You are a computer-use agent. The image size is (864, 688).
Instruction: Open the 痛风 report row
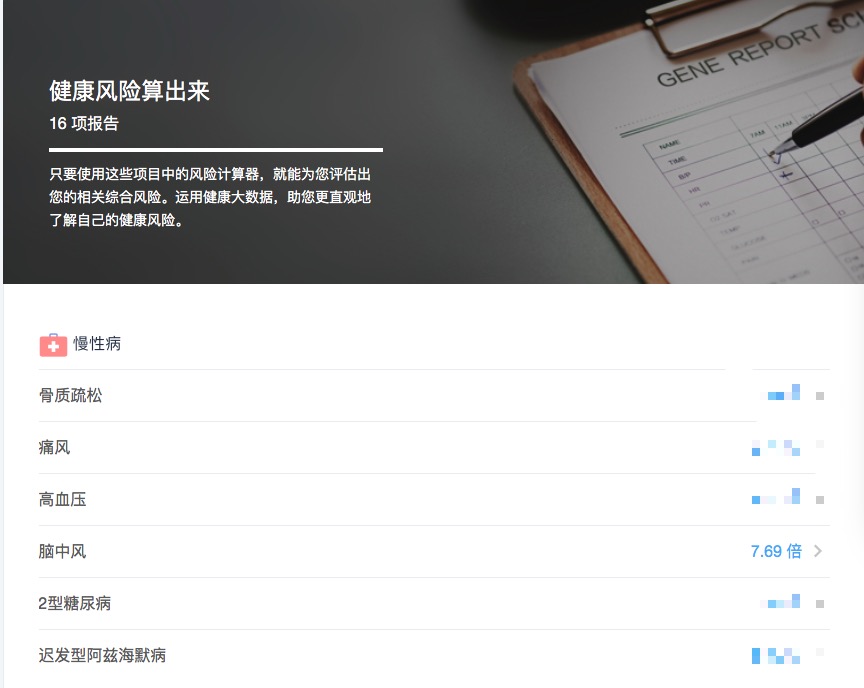pyautogui.click(x=434, y=447)
